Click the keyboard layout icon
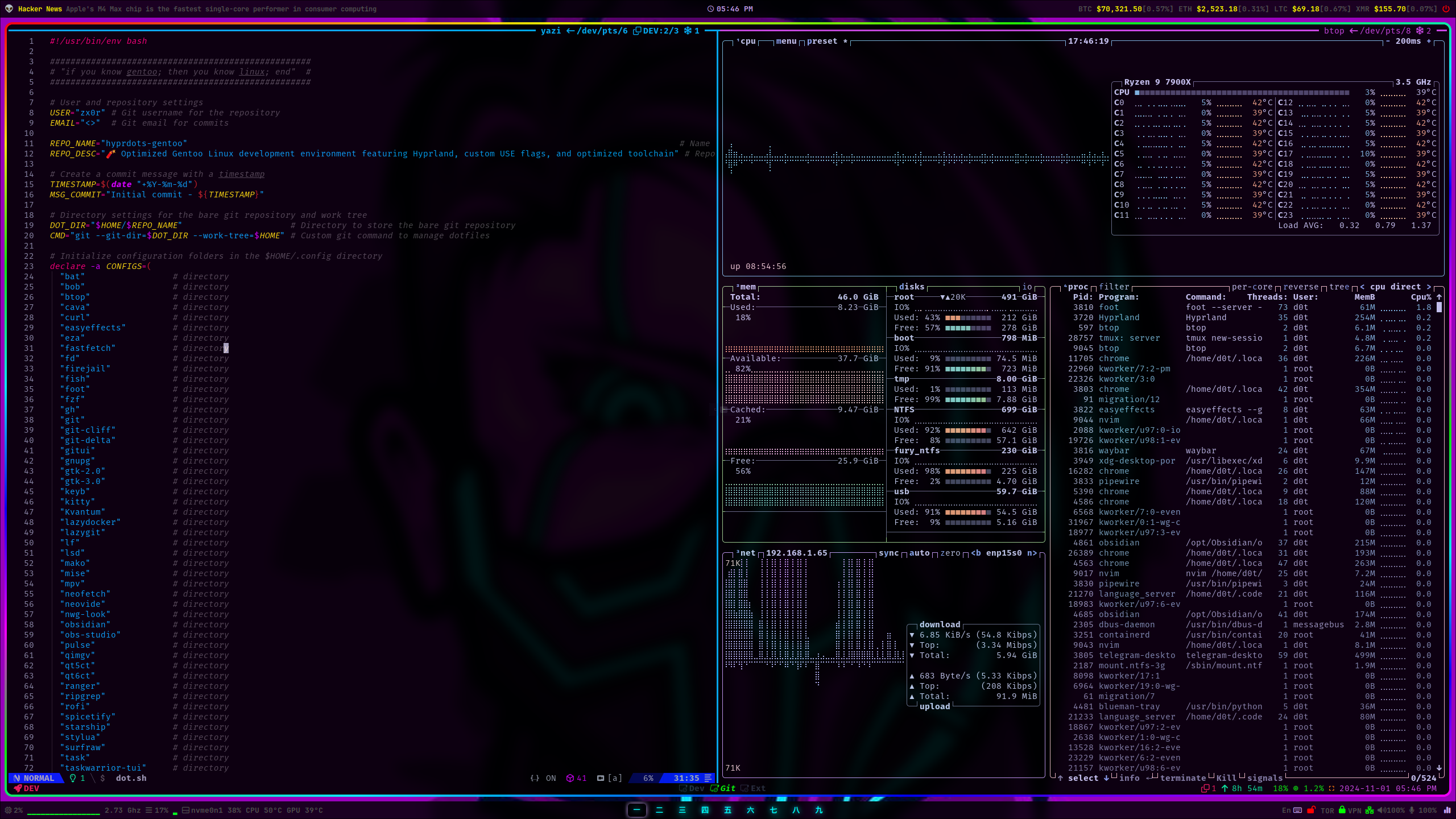The image size is (1456, 819). (x=1297, y=810)
